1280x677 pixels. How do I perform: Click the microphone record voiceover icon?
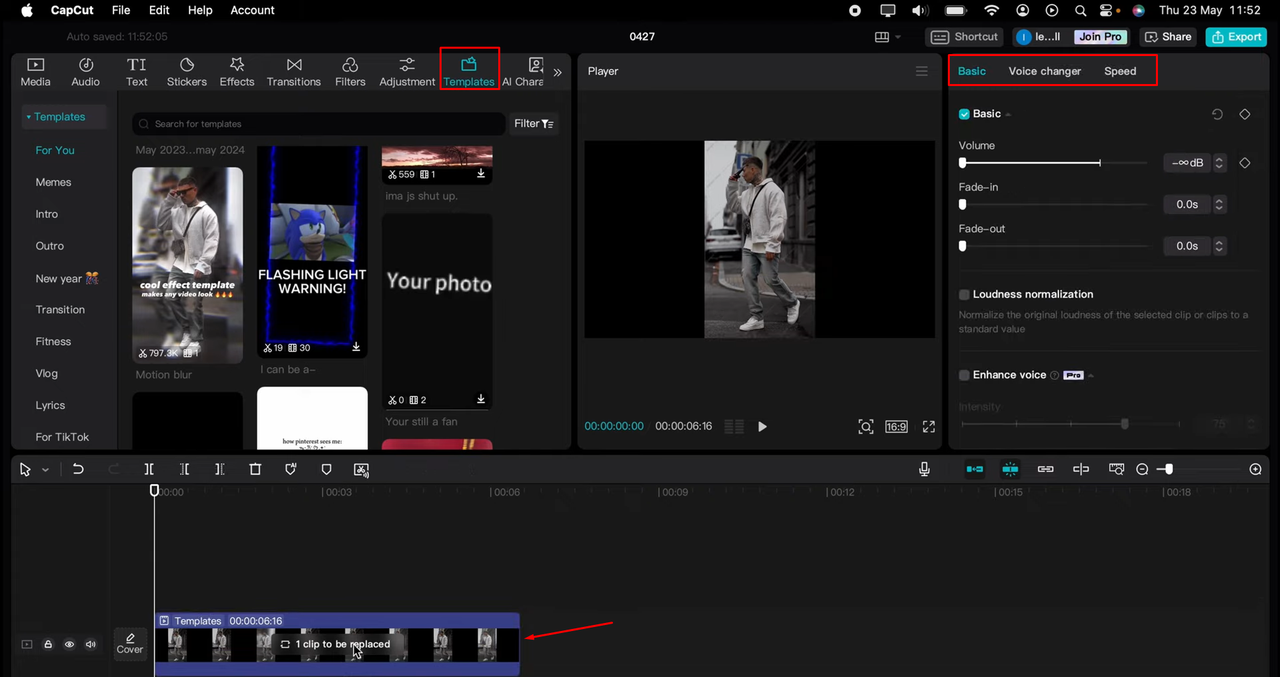tap(924, 469)
